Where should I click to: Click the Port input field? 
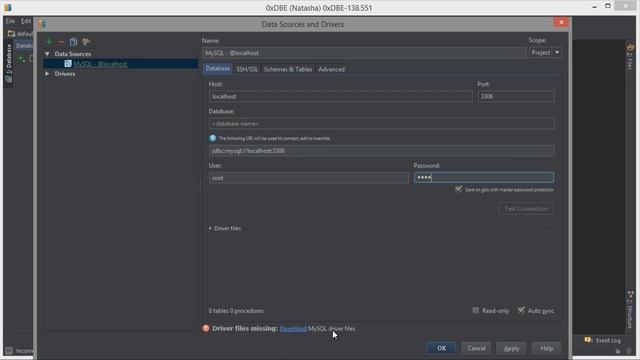[x=516, y=96]
